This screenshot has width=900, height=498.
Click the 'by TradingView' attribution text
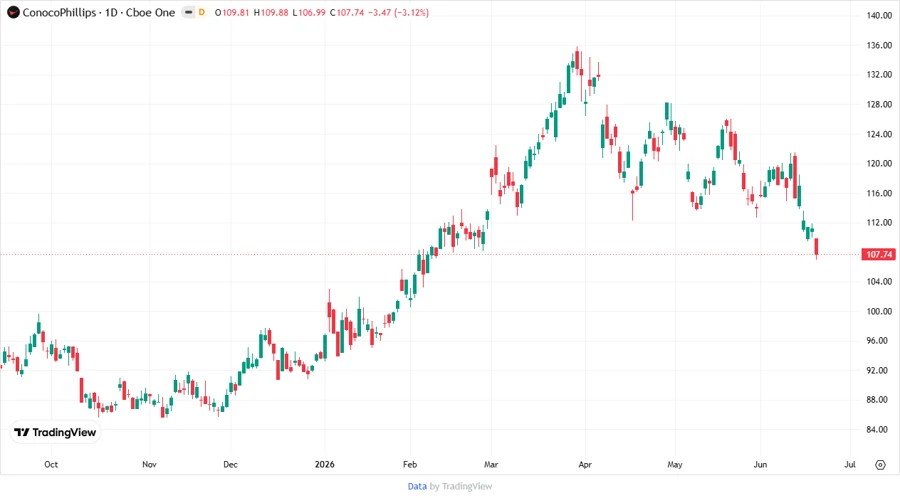[x=461, y=487]
